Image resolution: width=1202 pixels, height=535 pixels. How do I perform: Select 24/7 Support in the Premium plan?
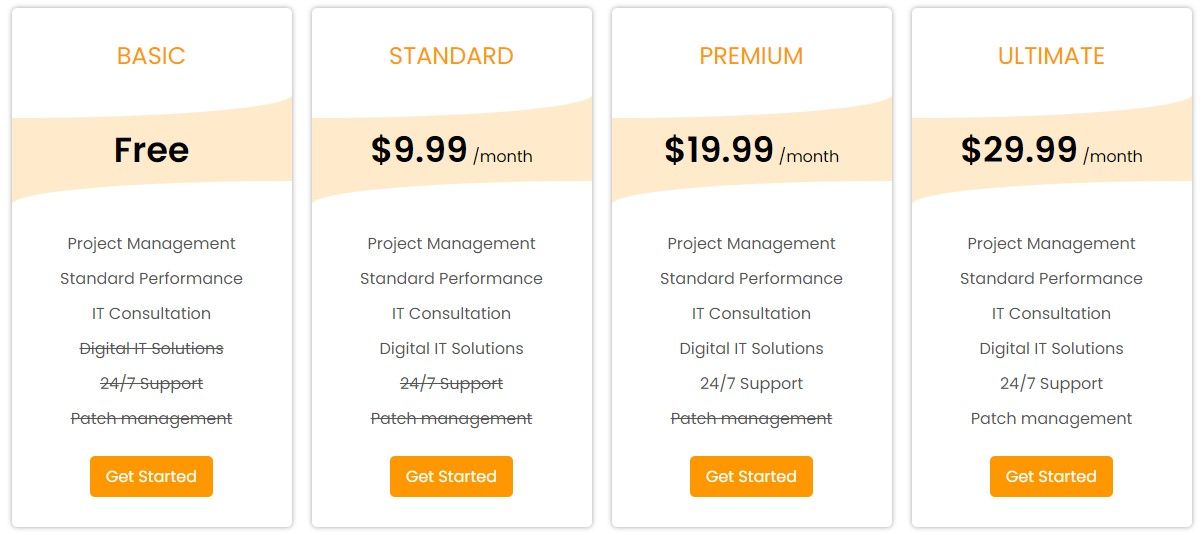coord(751,383)
